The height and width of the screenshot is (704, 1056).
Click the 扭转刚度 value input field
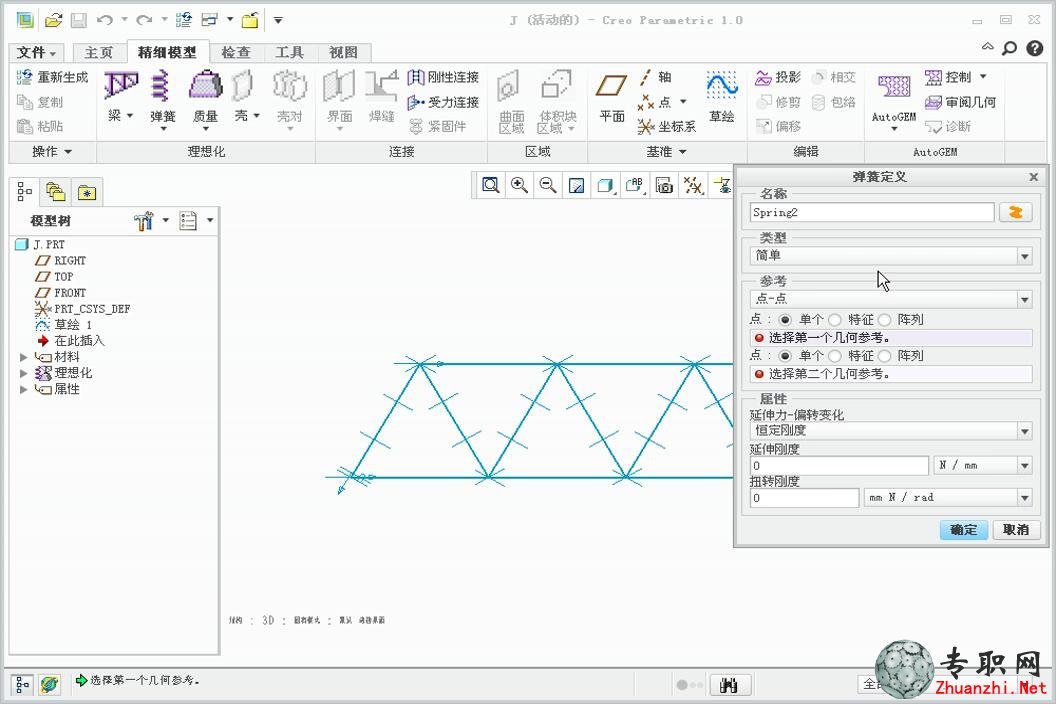(x=804, y=498)
